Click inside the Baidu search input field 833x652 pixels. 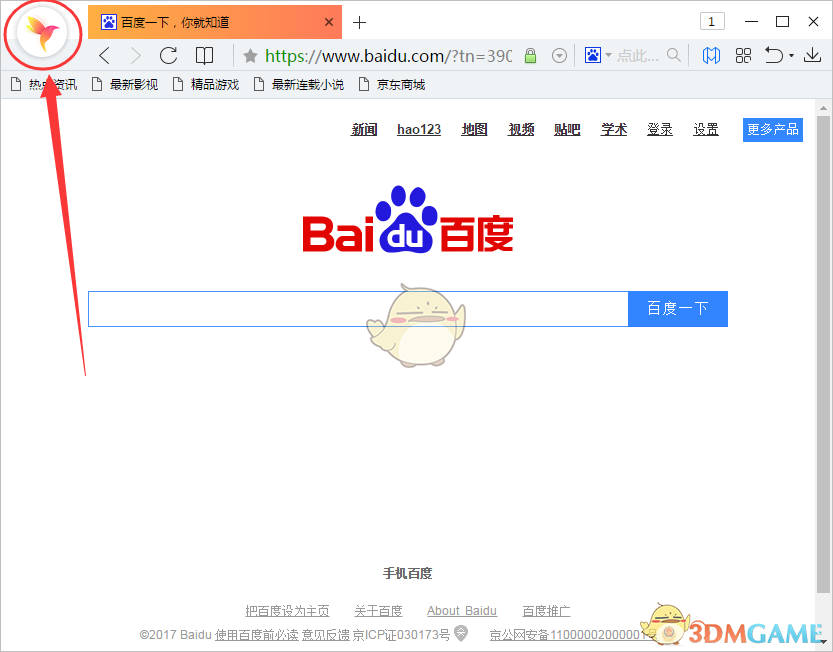(300, 309)
